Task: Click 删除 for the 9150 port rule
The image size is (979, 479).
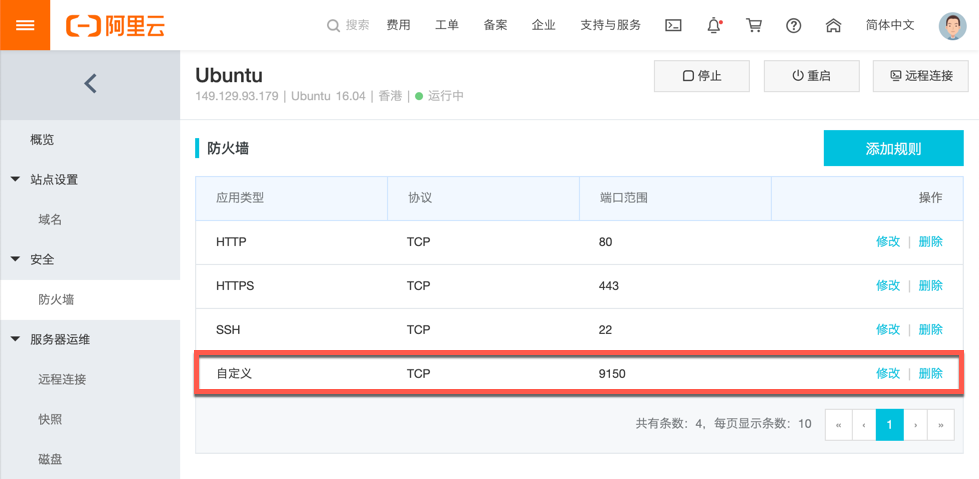Action: pyautogui.click(x=930, y=373)
